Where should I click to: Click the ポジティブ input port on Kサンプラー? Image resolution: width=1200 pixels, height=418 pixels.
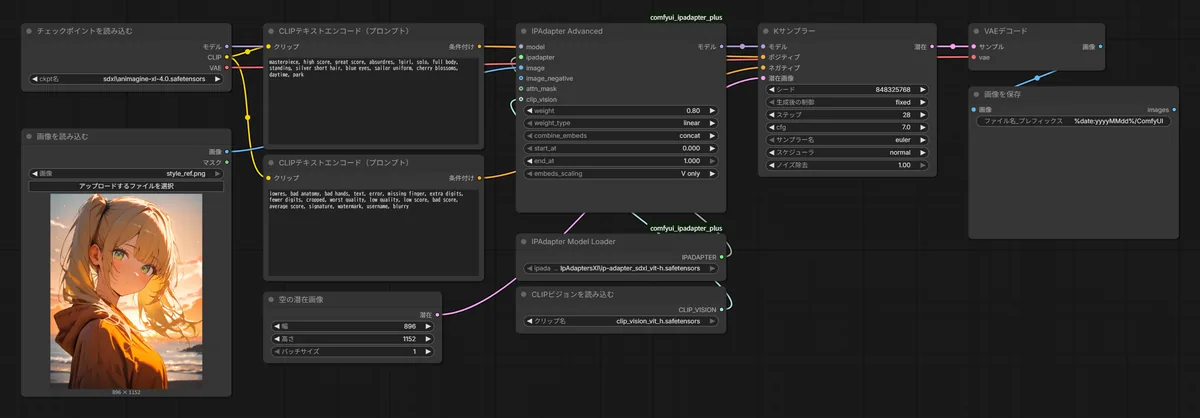pyautogui.click(x=762, y=57)
